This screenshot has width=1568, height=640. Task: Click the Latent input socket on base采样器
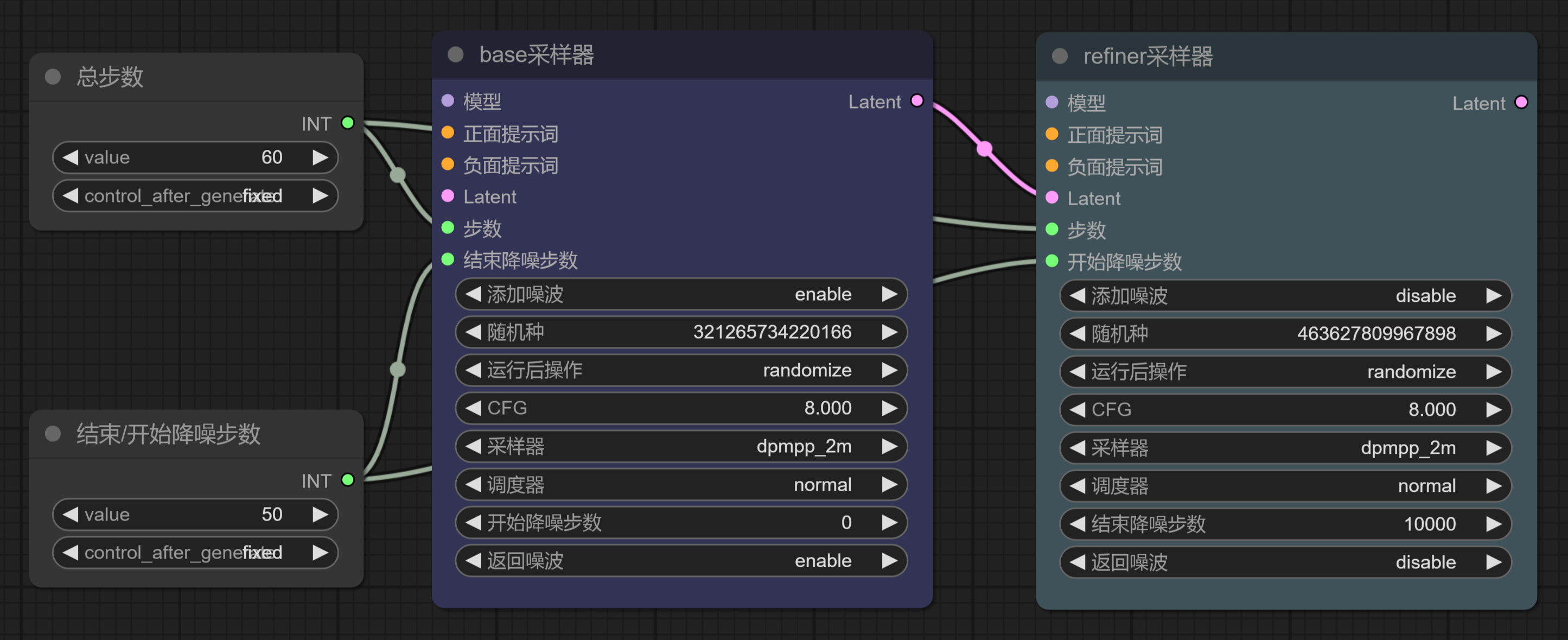[448, 196]
